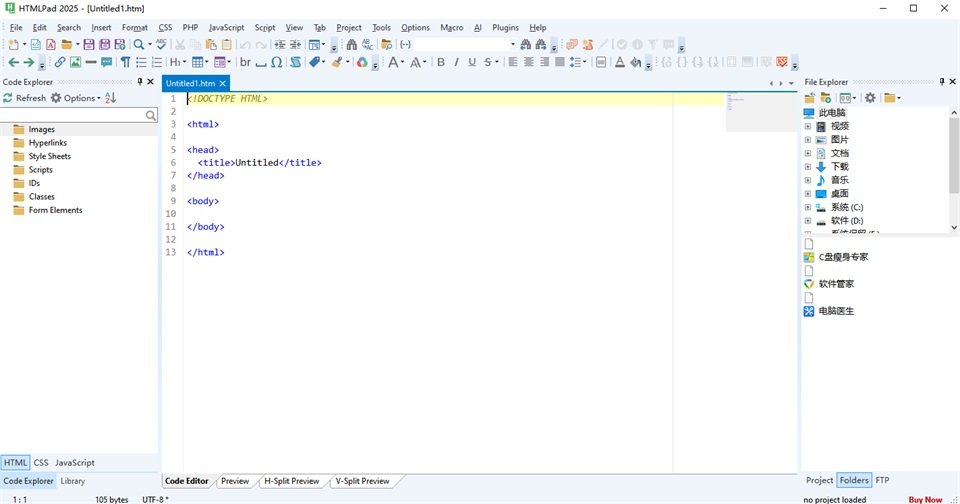Insert a paragraph with pilcrow icon
This screenshot has width=960, height=504.
126,62
